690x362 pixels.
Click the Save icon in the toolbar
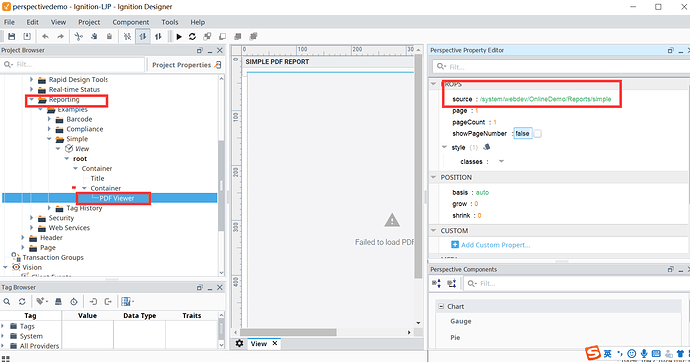[12, 37]
